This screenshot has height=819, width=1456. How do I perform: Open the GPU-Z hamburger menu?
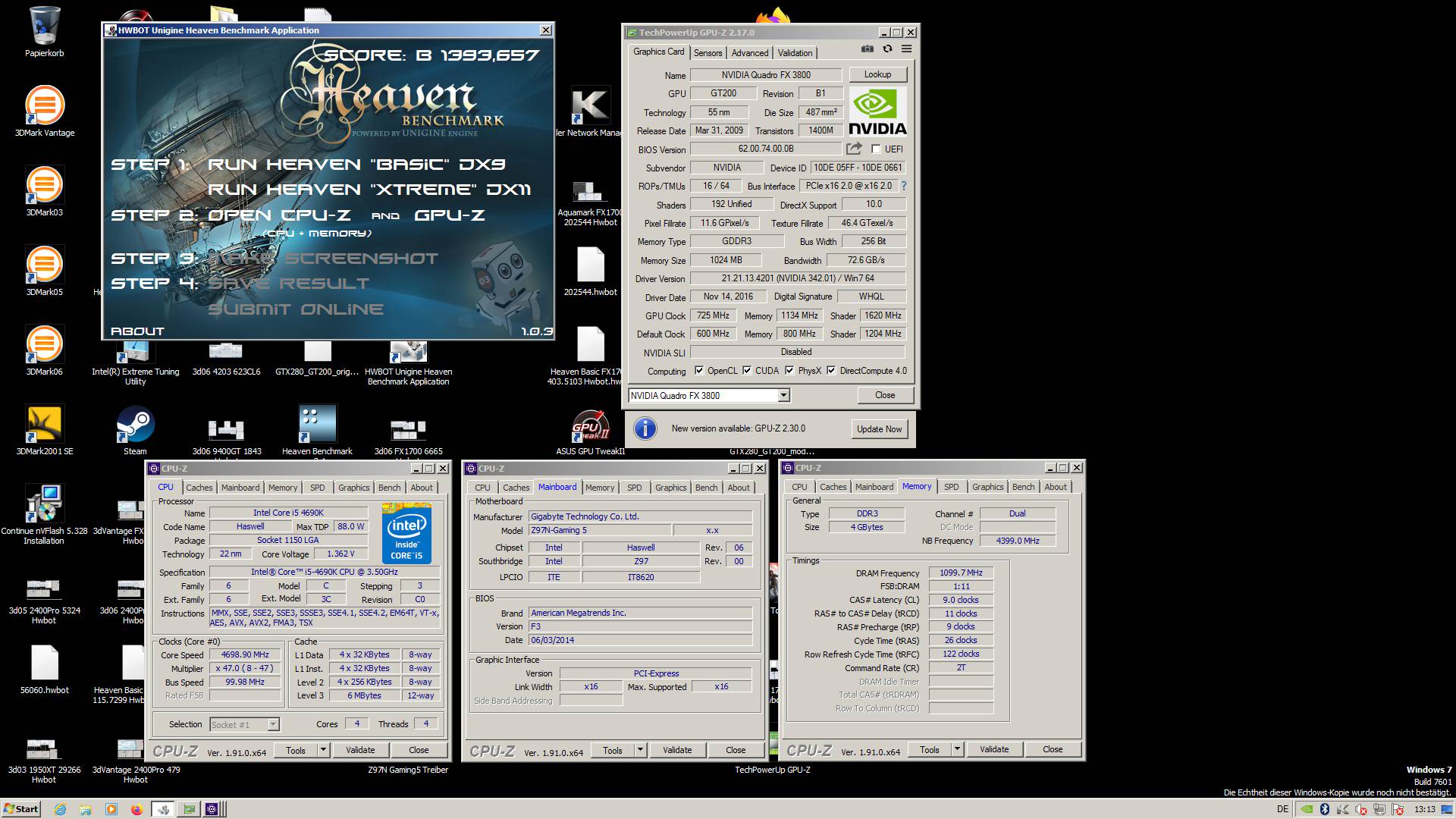click(906, 49)
